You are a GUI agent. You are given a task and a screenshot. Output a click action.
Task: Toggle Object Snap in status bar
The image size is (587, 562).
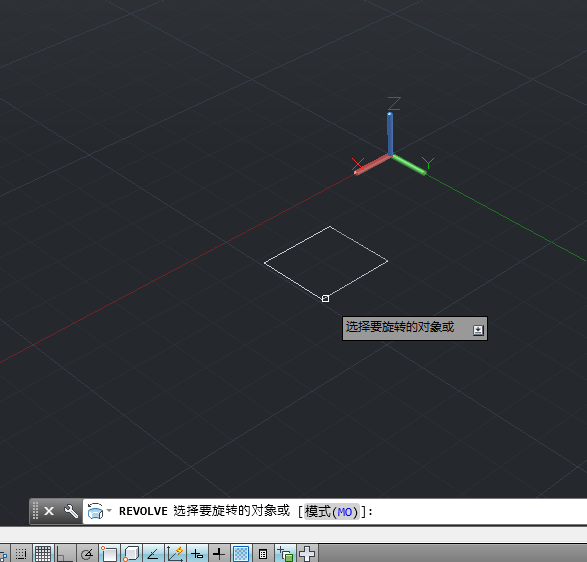click(109, 554)
